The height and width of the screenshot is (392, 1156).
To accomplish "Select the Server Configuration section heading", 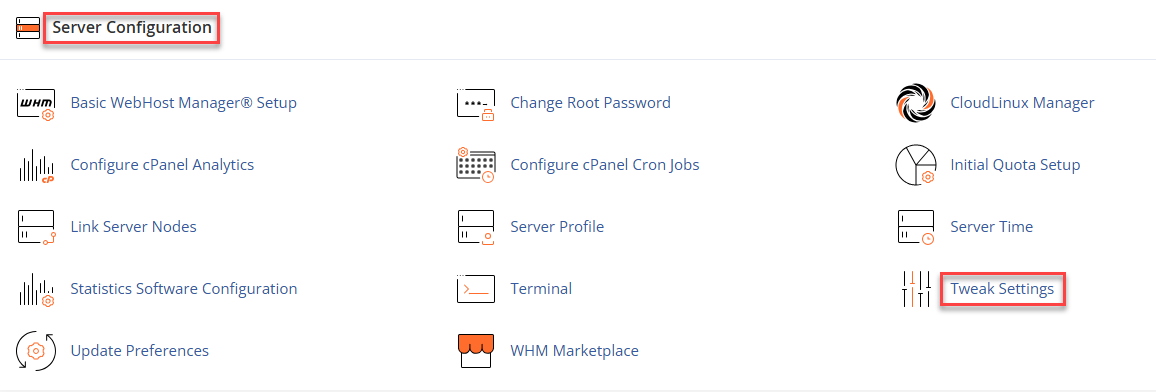I will click(132, 28).
